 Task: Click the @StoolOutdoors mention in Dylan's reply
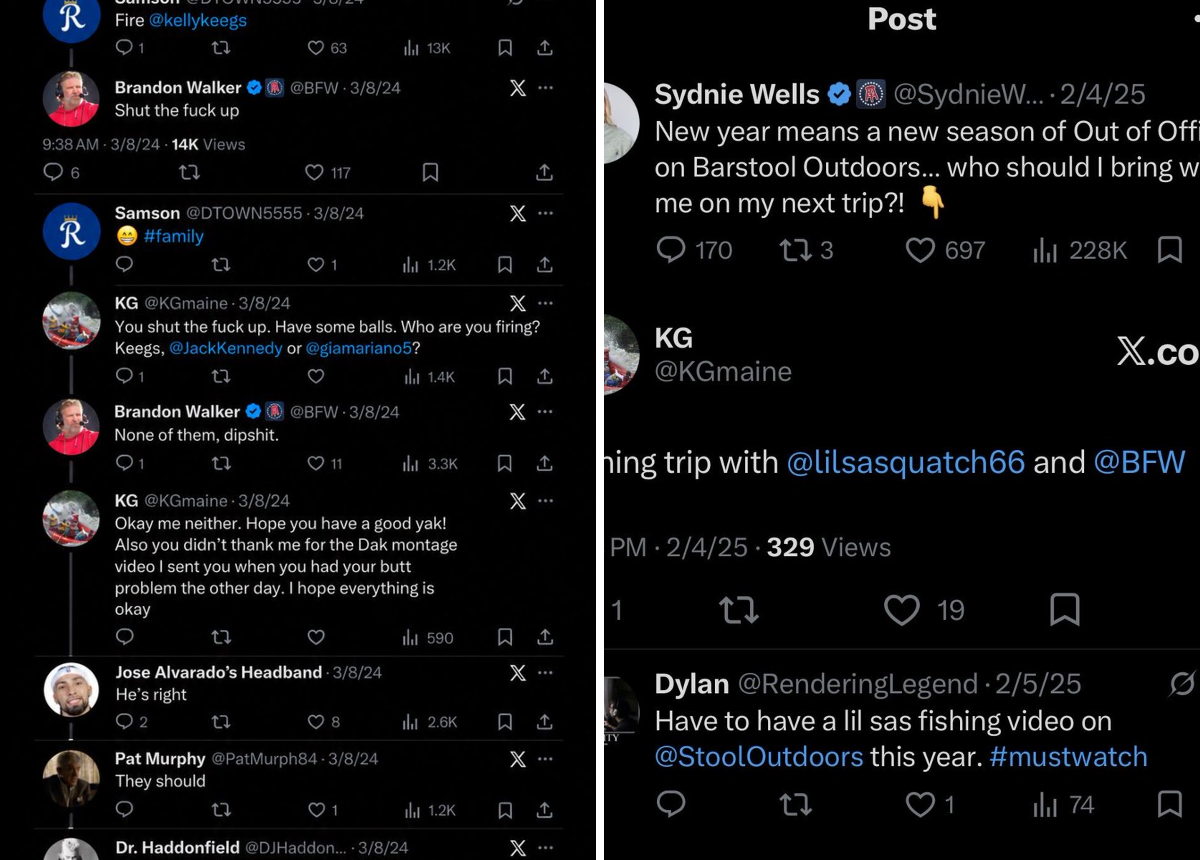pyautogui.click(x=759, y=757)
